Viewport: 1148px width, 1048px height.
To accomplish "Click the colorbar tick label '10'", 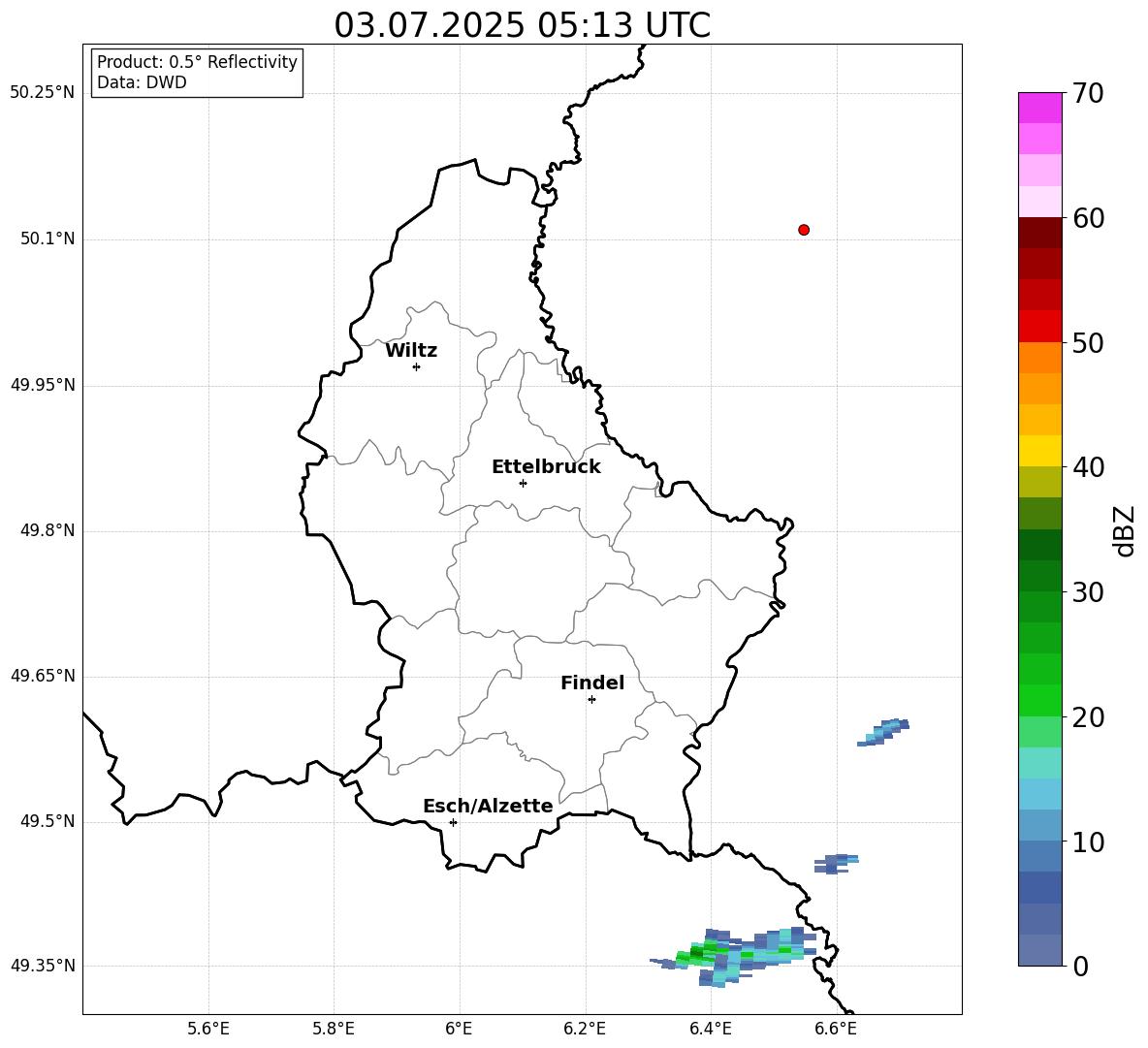I will pyautogui.click(x=1088, y=842).
